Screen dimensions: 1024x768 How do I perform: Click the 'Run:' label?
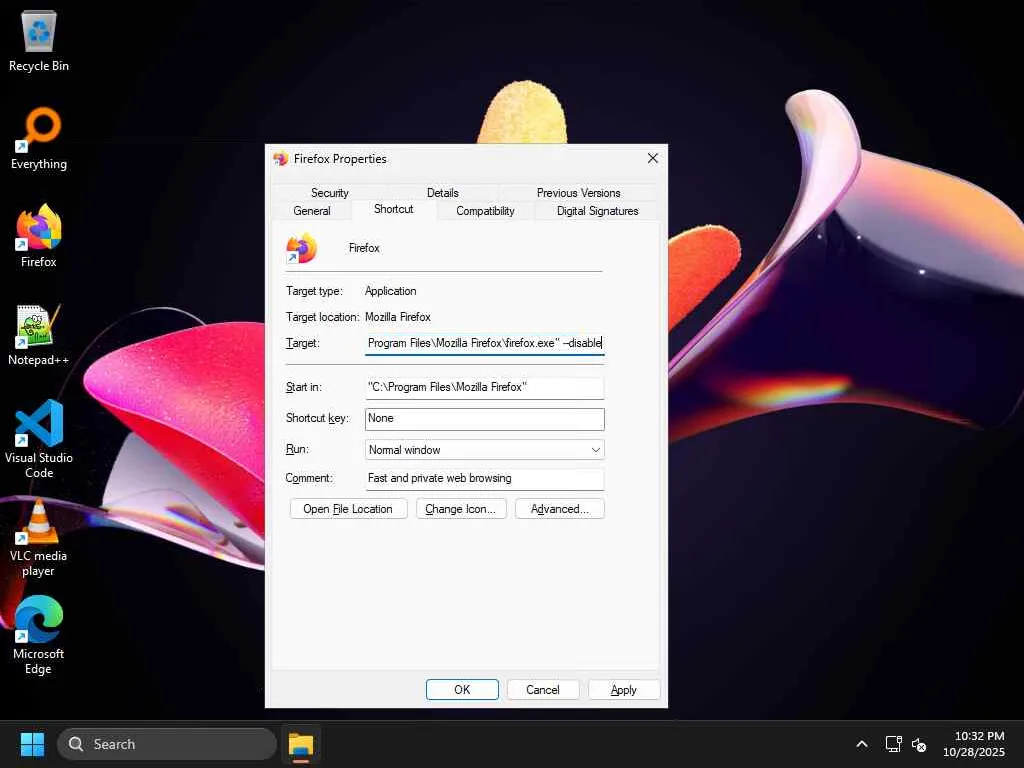pyautogui.click(x=297, y=449)
